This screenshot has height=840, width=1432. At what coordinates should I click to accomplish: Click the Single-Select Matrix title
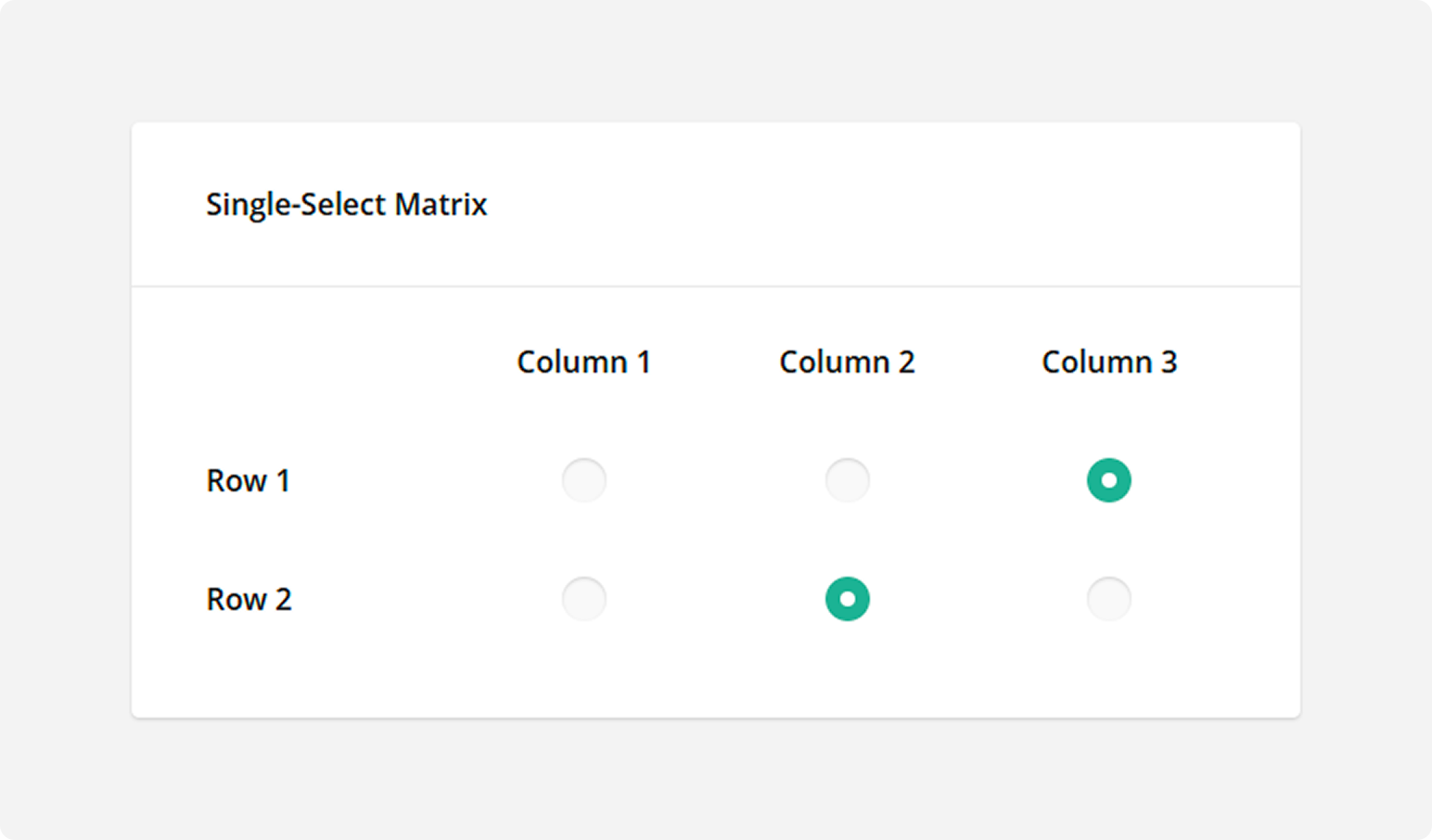(347, 204)
